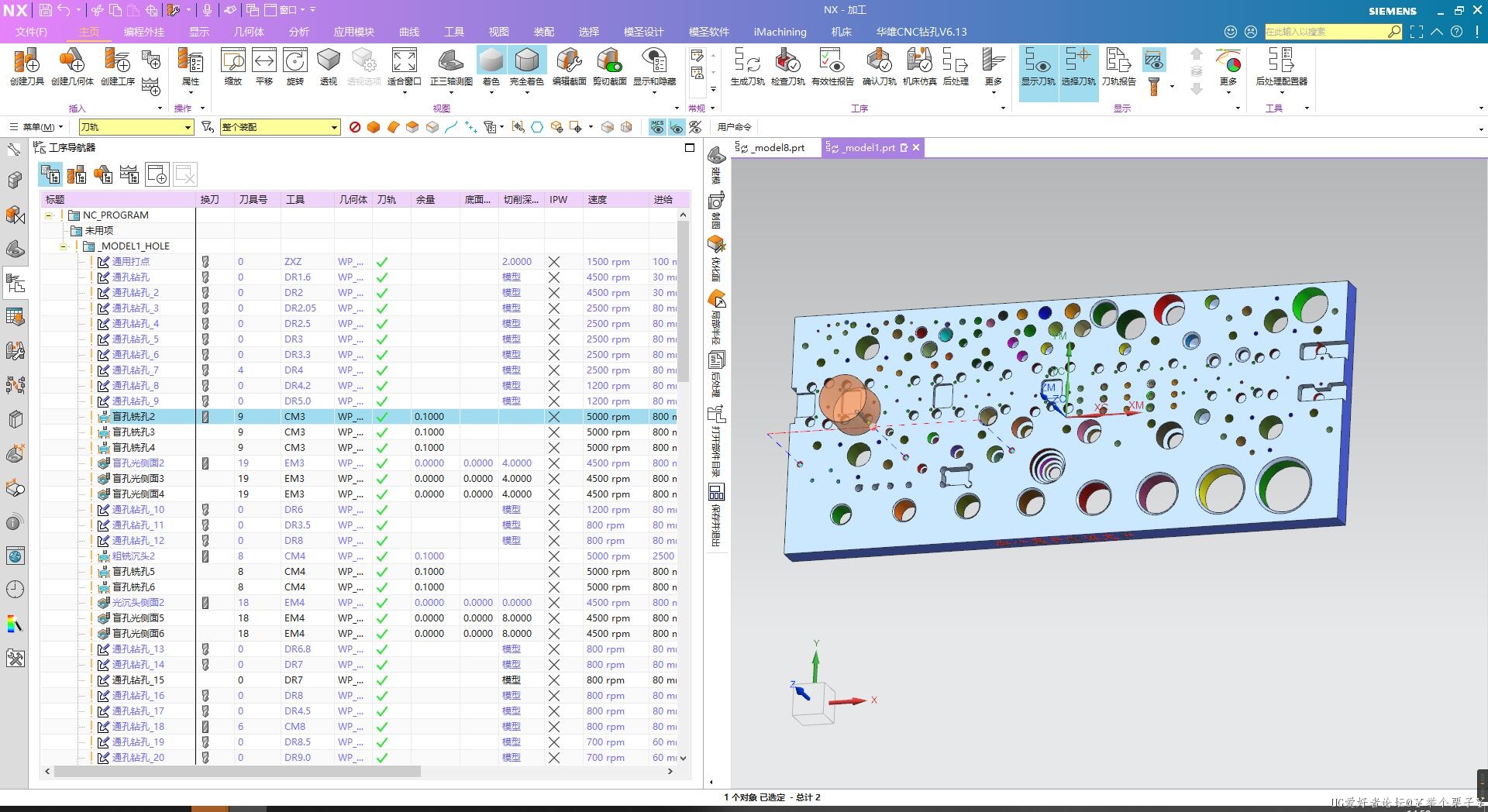Select the 盲孔光侧面5 operation
This screenshot has width=1488, height=812.
pyautogui.click(x=138, y=618)
